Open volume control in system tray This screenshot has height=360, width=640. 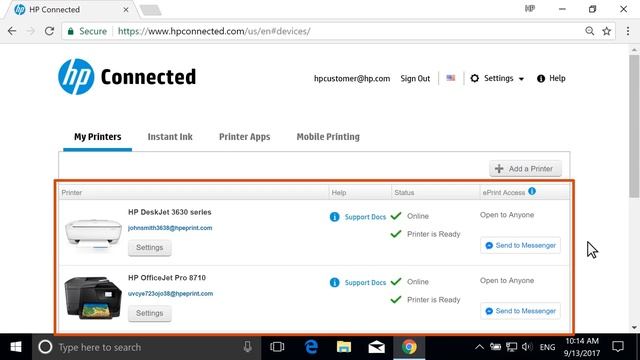click(527, 347)
